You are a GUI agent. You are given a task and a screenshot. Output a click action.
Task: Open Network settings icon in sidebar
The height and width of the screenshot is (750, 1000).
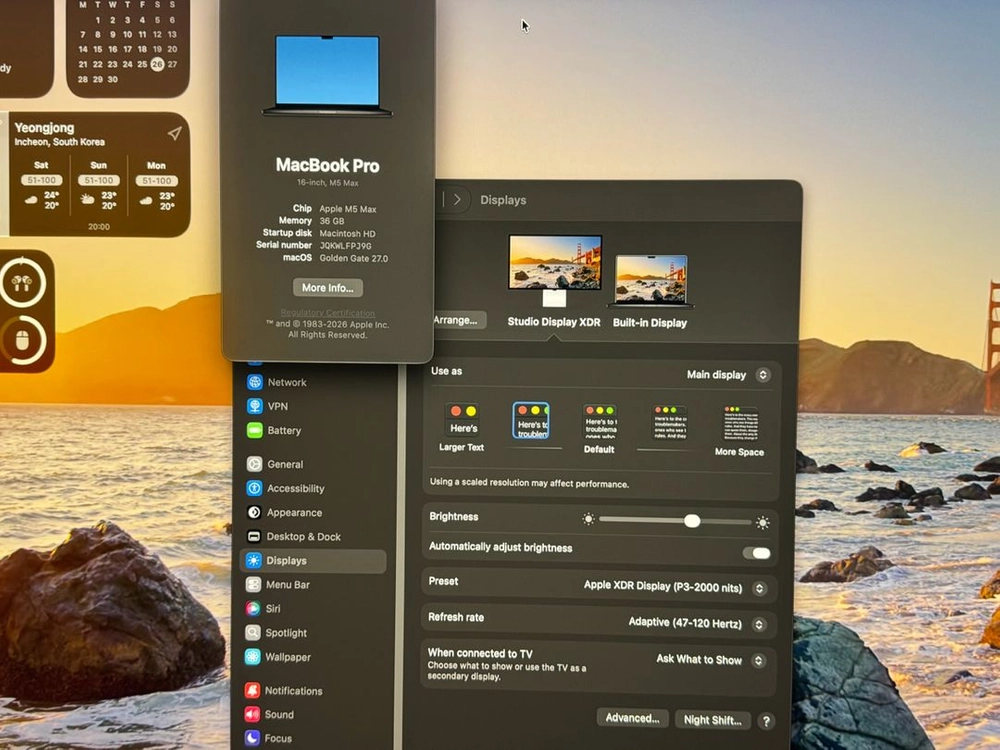[254, 382]
